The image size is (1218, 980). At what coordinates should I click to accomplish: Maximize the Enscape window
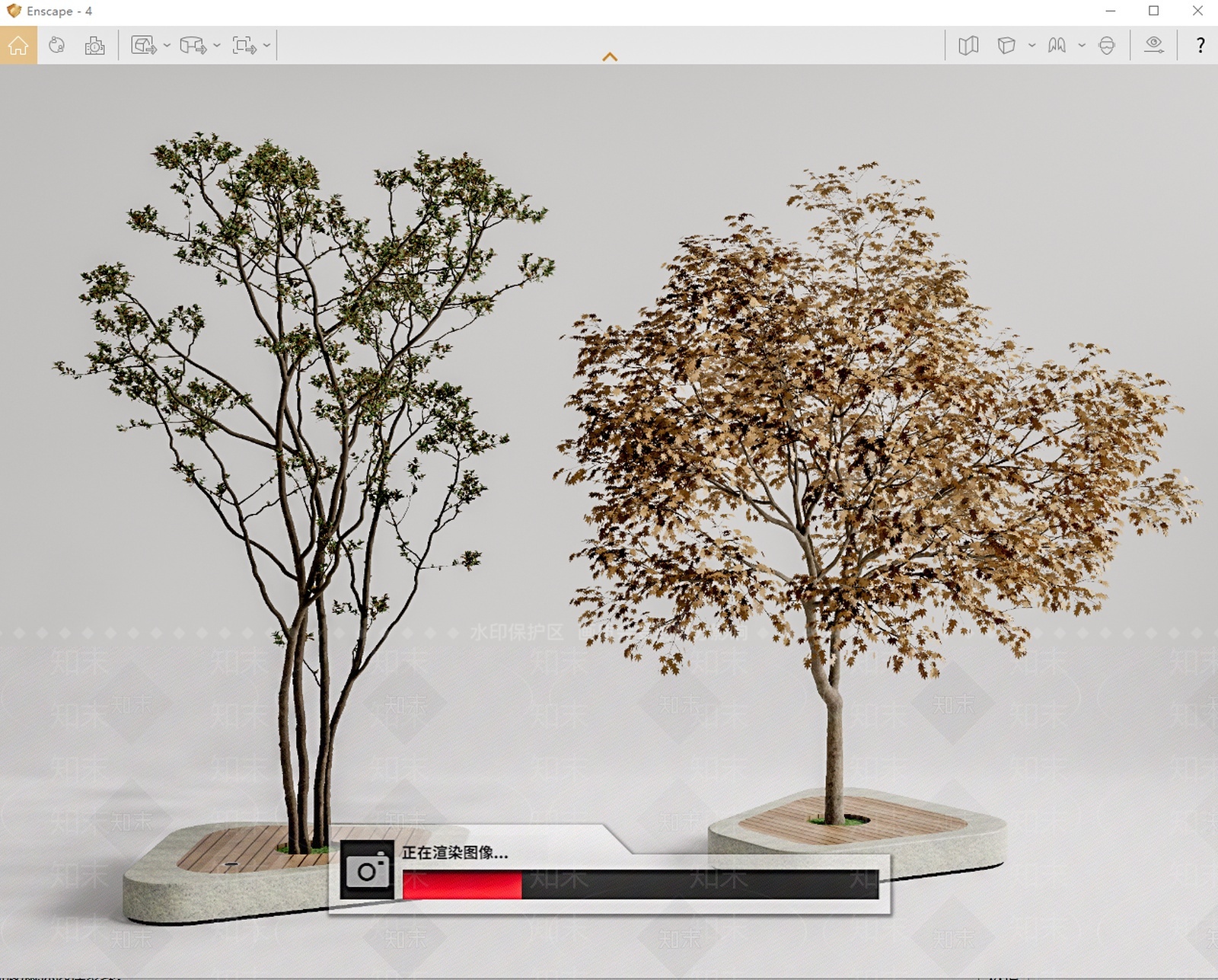pyautogui.click(x=1154, y=11)
